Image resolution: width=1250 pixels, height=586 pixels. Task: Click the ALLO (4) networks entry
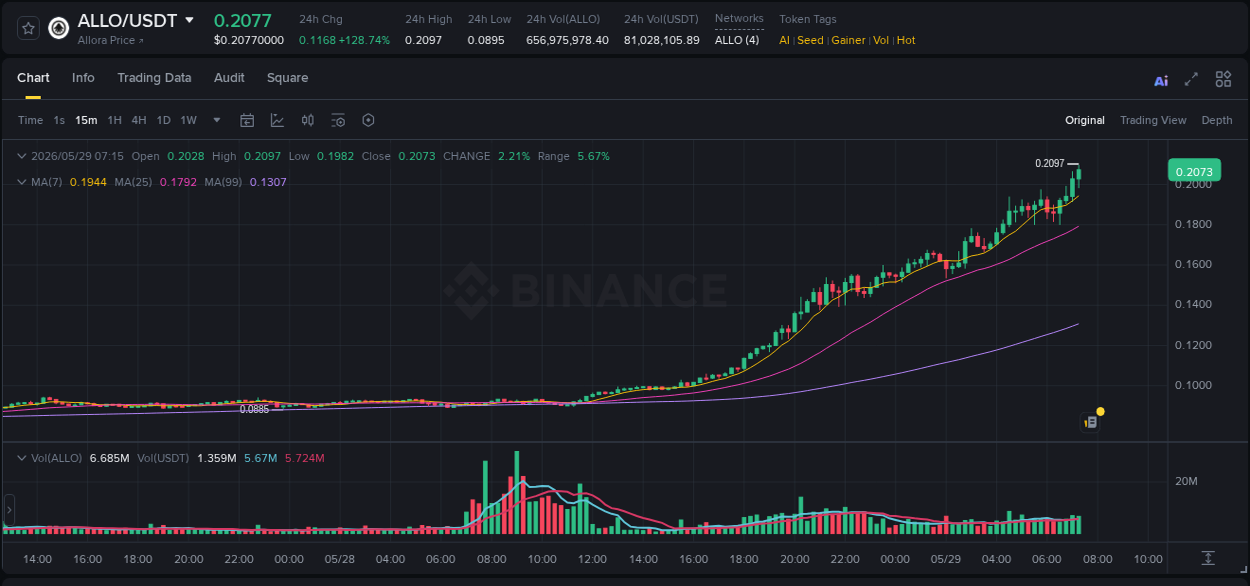pos(737,40)
